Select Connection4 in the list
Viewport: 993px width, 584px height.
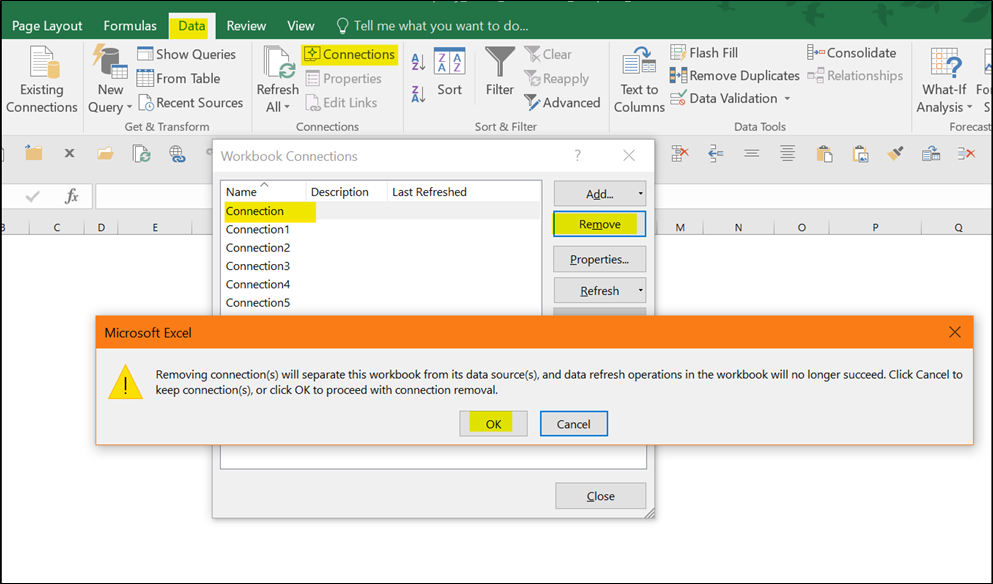(x=381, y=284)
